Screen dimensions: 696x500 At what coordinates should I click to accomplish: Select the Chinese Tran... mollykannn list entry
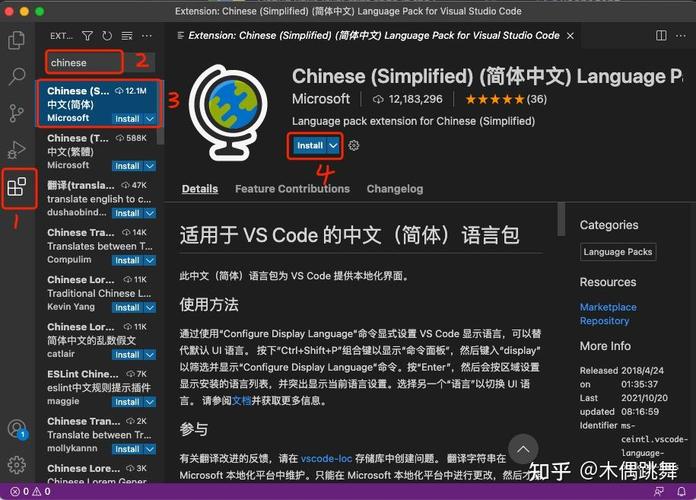click(100, 435)
